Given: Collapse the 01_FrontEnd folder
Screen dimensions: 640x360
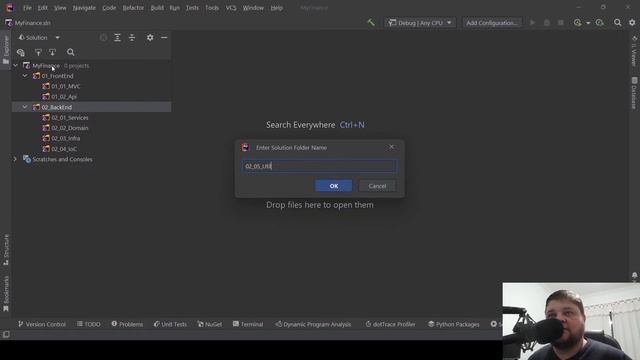Looking at the screenshot, I should pyautogui.click(x=25, y=76).
